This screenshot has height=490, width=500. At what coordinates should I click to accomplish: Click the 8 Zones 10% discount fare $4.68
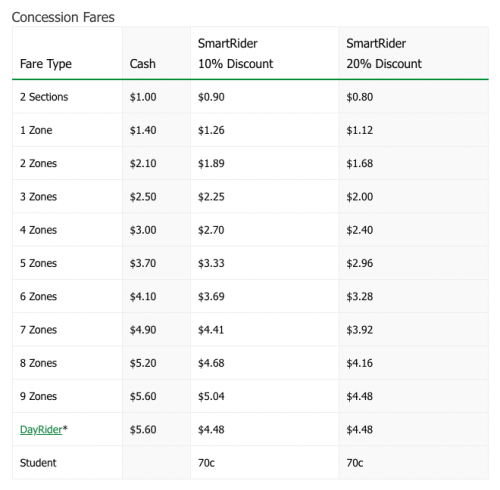(211, 363)
